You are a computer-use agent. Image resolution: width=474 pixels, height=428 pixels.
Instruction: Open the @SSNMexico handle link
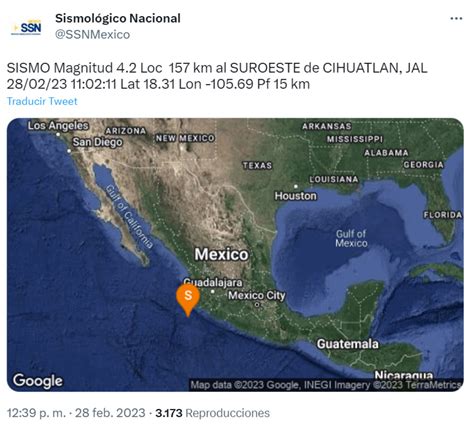(92, 34)
